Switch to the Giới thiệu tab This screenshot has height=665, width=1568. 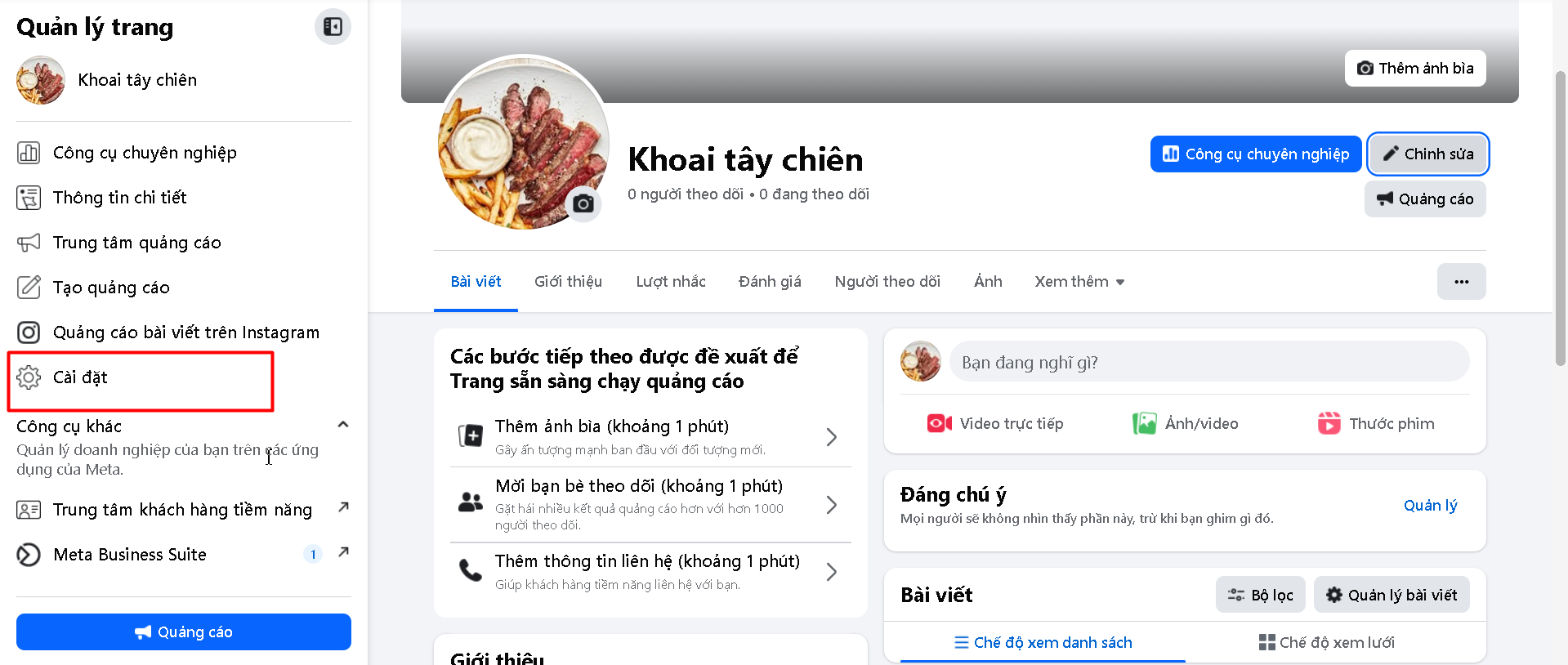click(x=568, y=282)
